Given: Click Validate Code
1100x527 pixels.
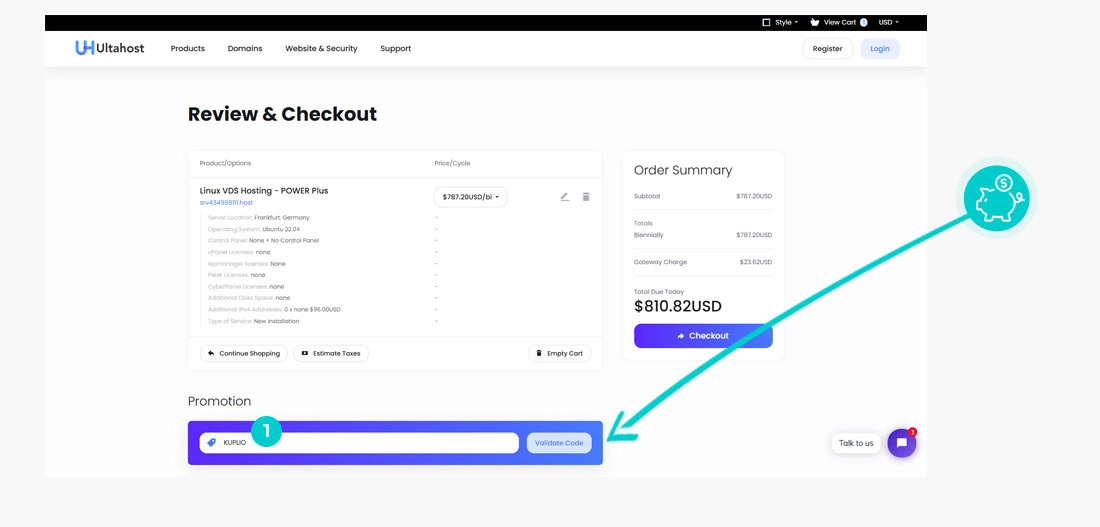Looking at the screenshot, I should coord(559,443).
